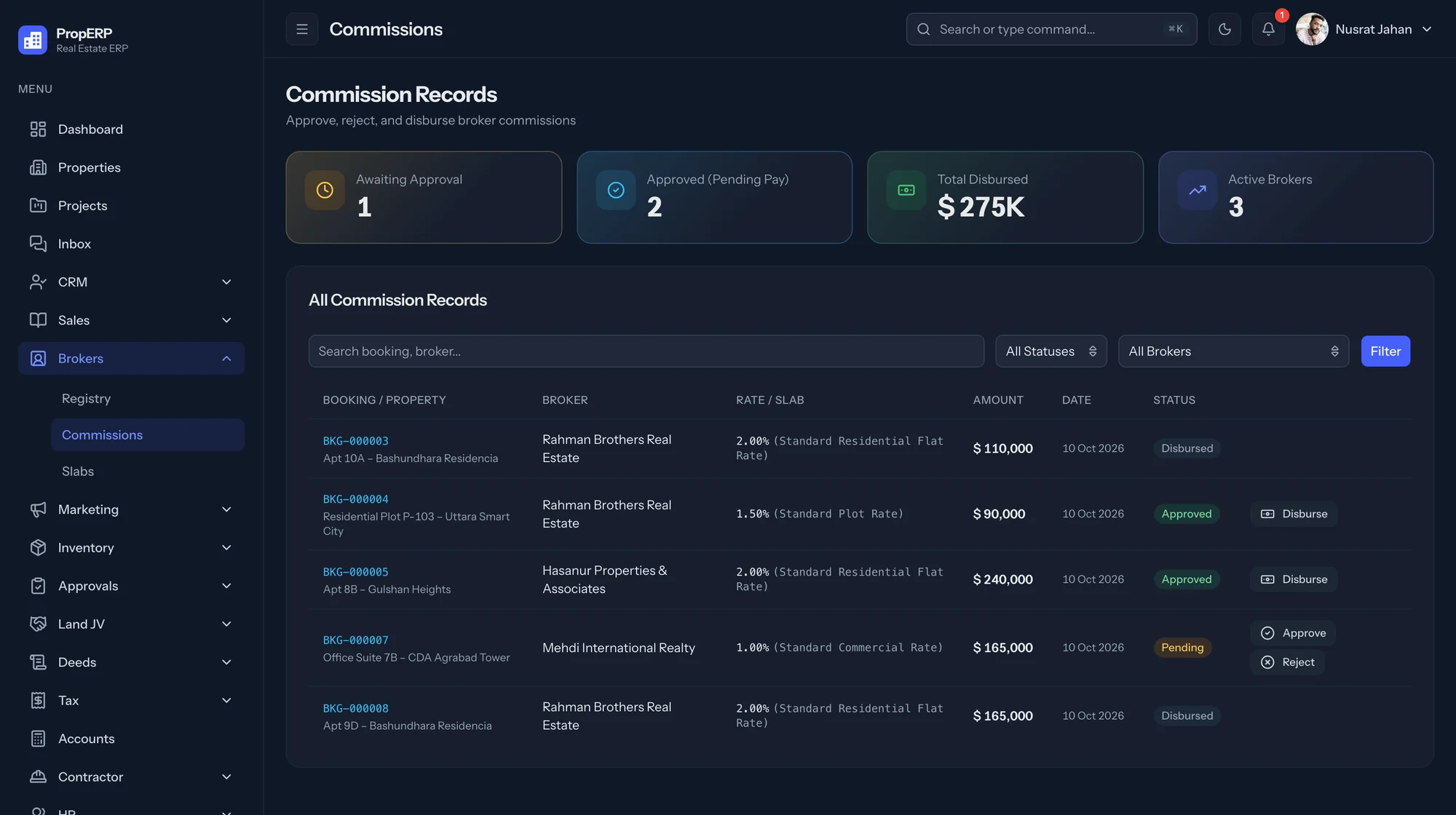Screen dimensions: 1456x815
Task: Click the Brokers contact icon
Action: pyautogui.click(x=38, y=358)
